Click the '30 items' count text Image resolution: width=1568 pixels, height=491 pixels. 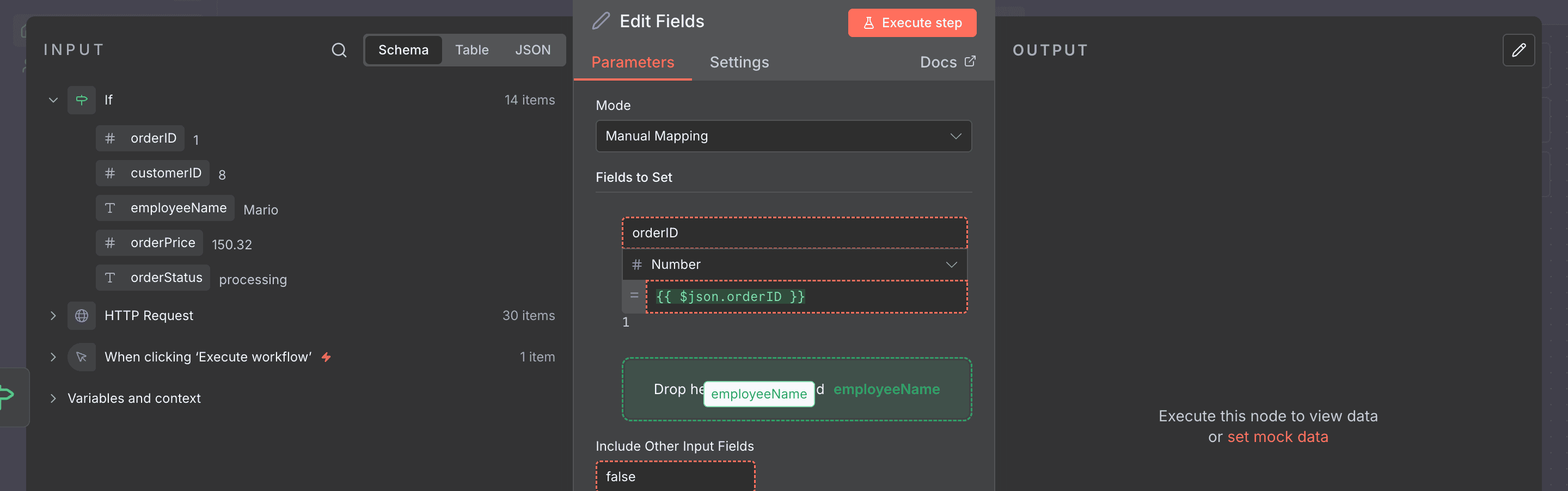528,316
